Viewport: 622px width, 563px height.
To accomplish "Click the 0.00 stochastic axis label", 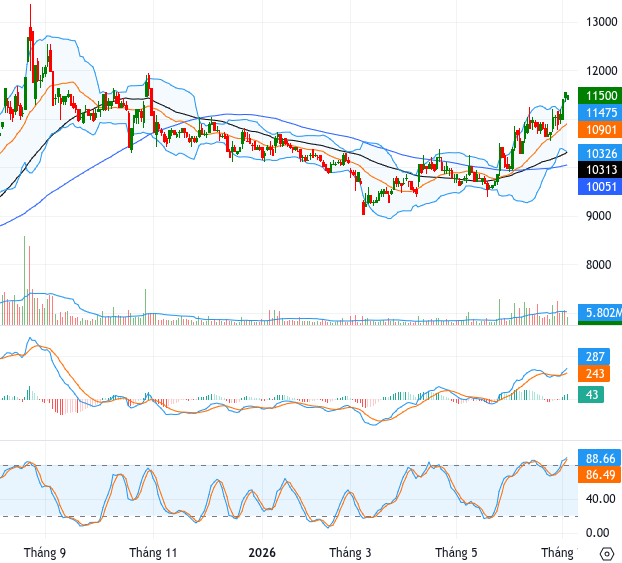I will pos(597,532).
